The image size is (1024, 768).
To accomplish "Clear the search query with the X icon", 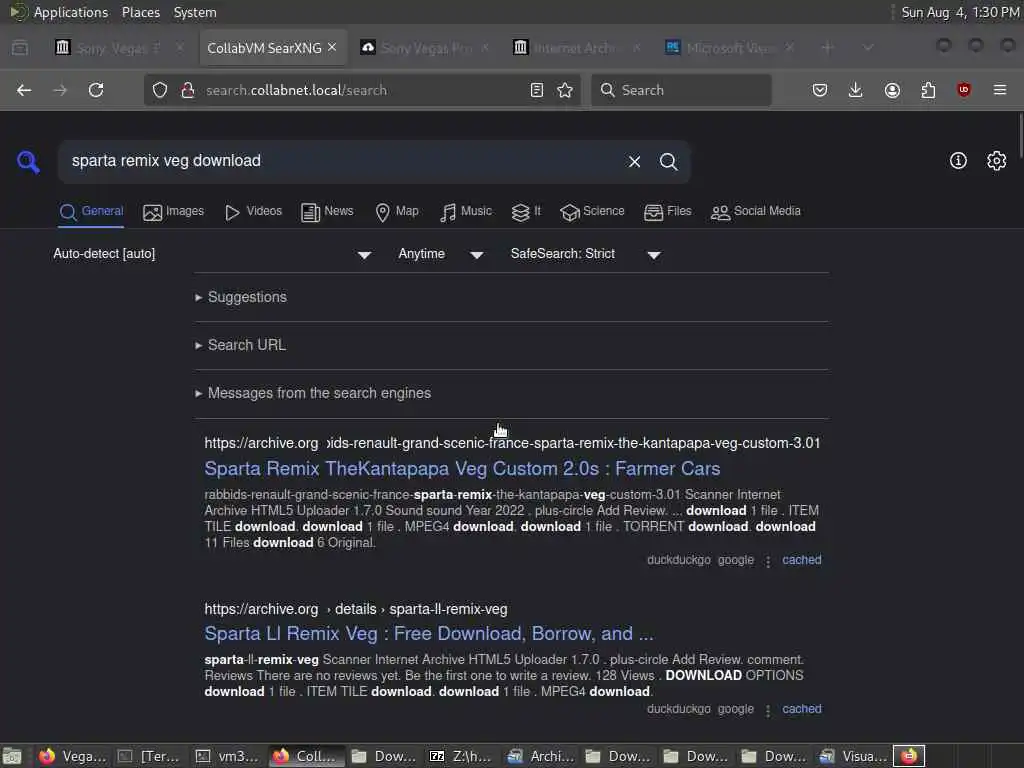I will coord(634,161).
